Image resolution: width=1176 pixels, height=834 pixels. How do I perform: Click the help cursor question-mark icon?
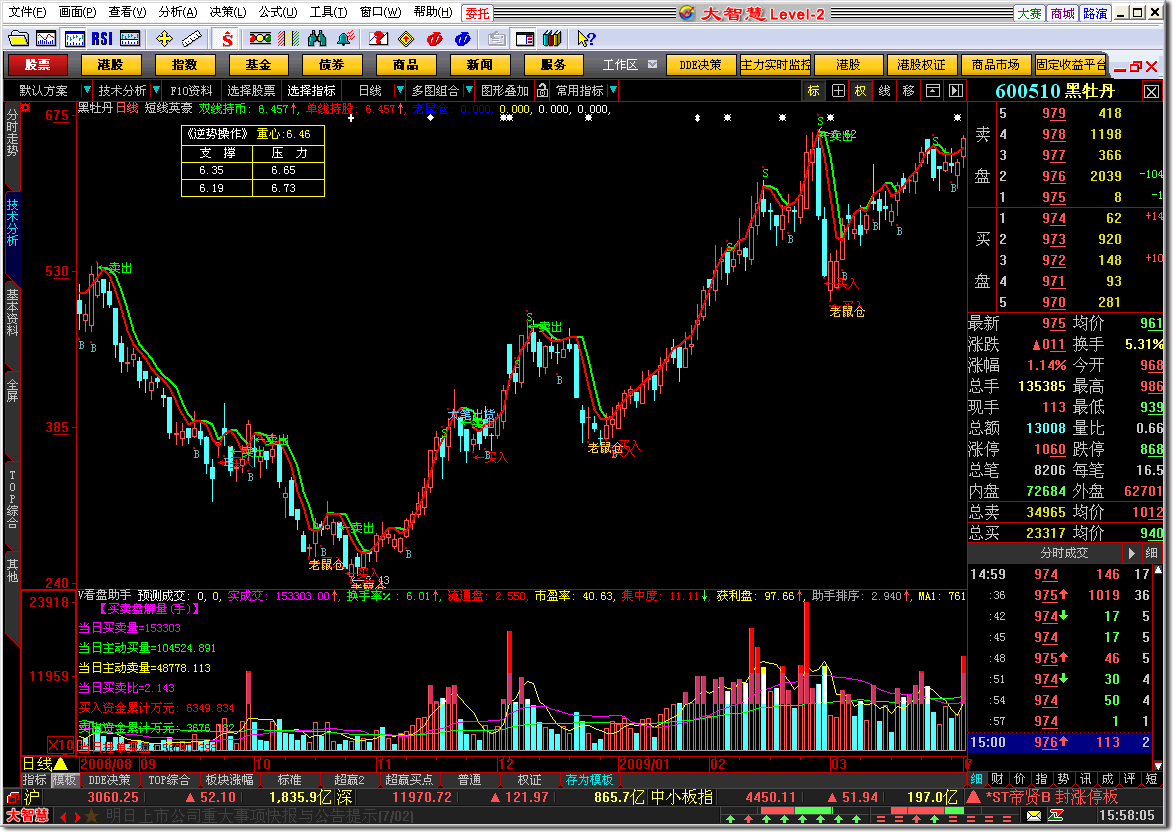(586, 38)
